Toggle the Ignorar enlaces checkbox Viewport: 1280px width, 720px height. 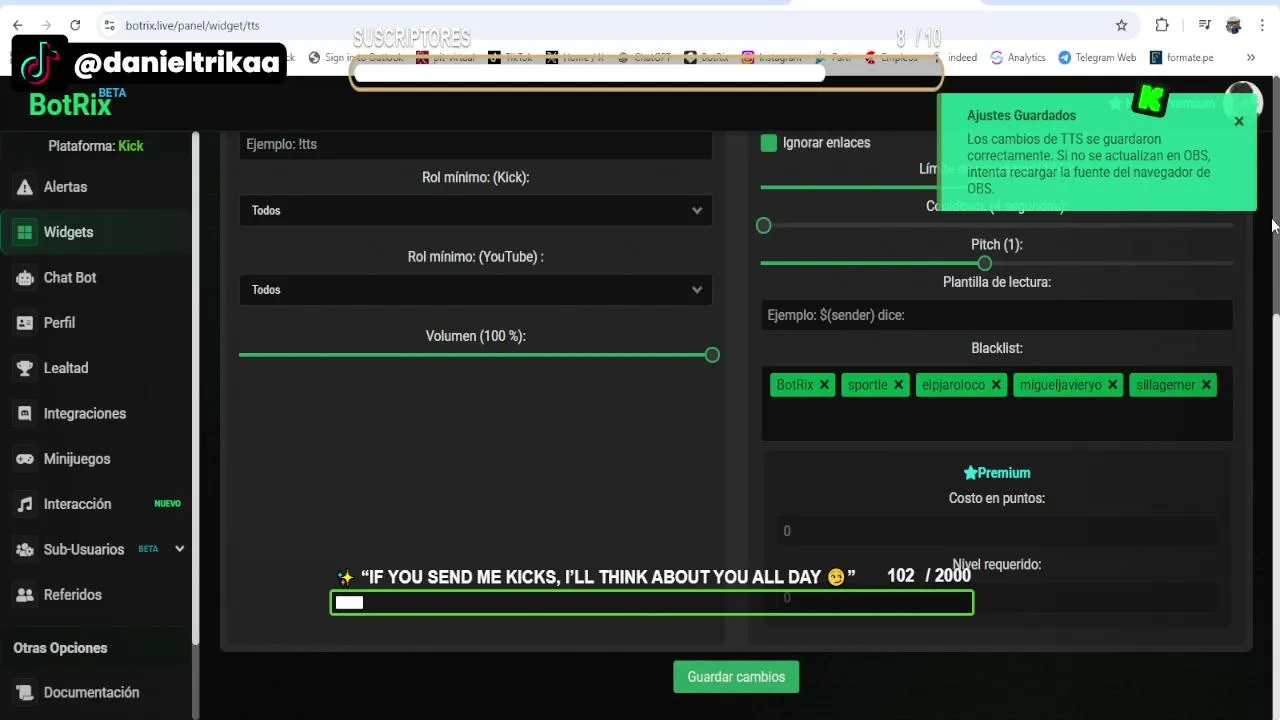tap(768, 143)
